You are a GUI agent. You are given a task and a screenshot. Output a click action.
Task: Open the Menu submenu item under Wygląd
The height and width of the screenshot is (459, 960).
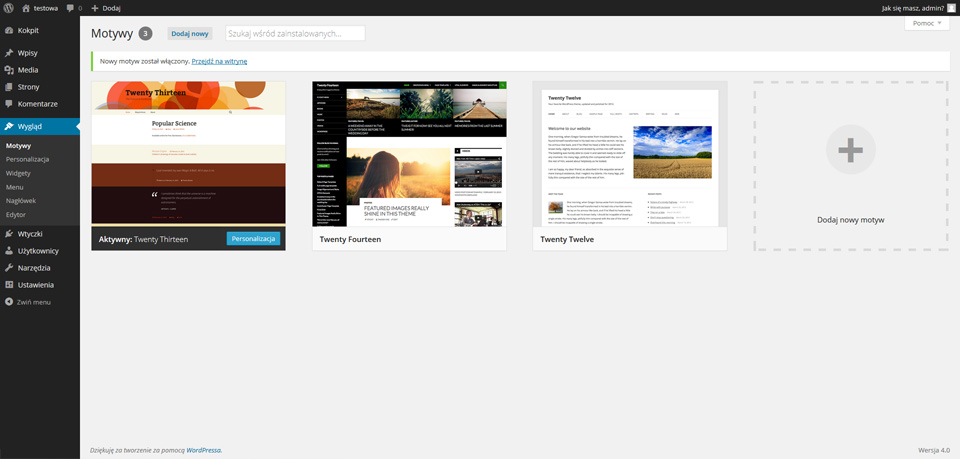[x=15, y=187]
